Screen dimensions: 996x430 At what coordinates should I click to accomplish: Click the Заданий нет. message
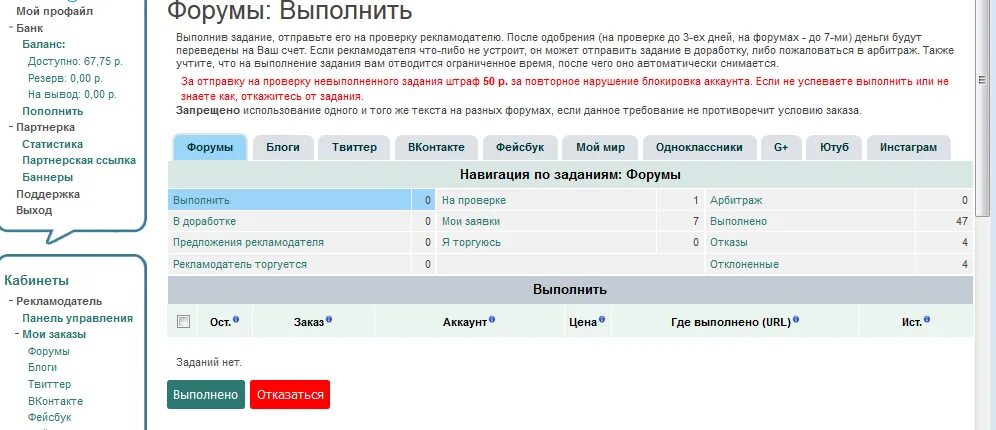pos(208,363)
